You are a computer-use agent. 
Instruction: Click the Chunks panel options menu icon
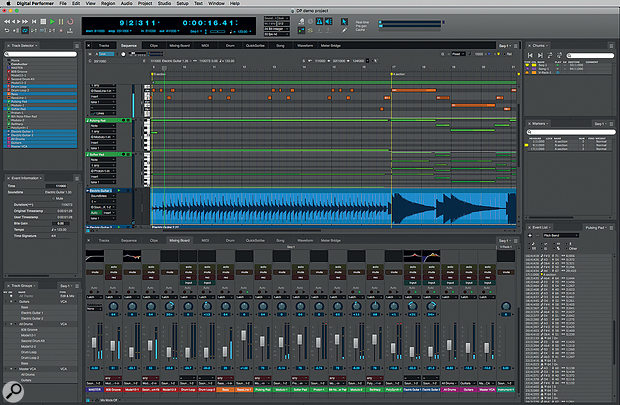(611, 46)
